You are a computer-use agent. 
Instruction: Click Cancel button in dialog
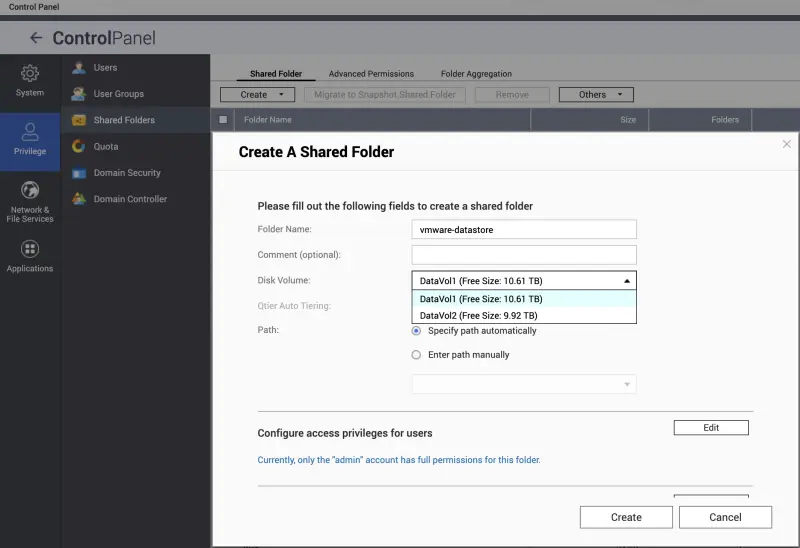pyautogui.click(x=725, y=517)
